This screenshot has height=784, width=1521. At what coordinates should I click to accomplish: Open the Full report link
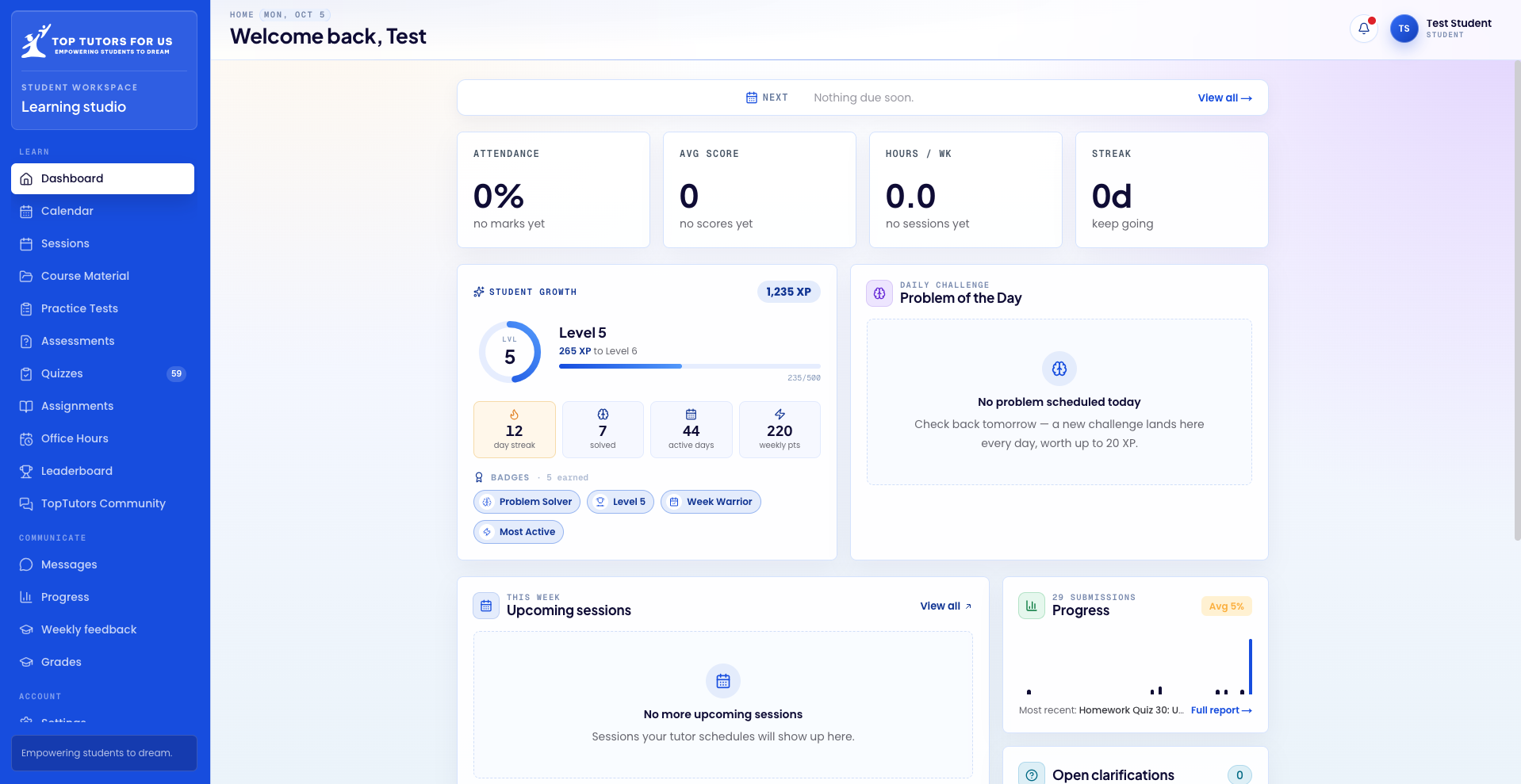[x=1221, y=710]
